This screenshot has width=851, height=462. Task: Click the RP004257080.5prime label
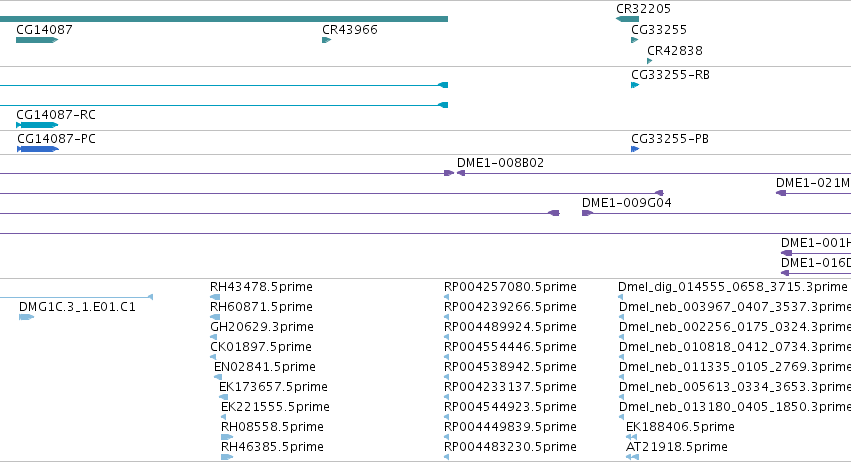coord(510,287)
